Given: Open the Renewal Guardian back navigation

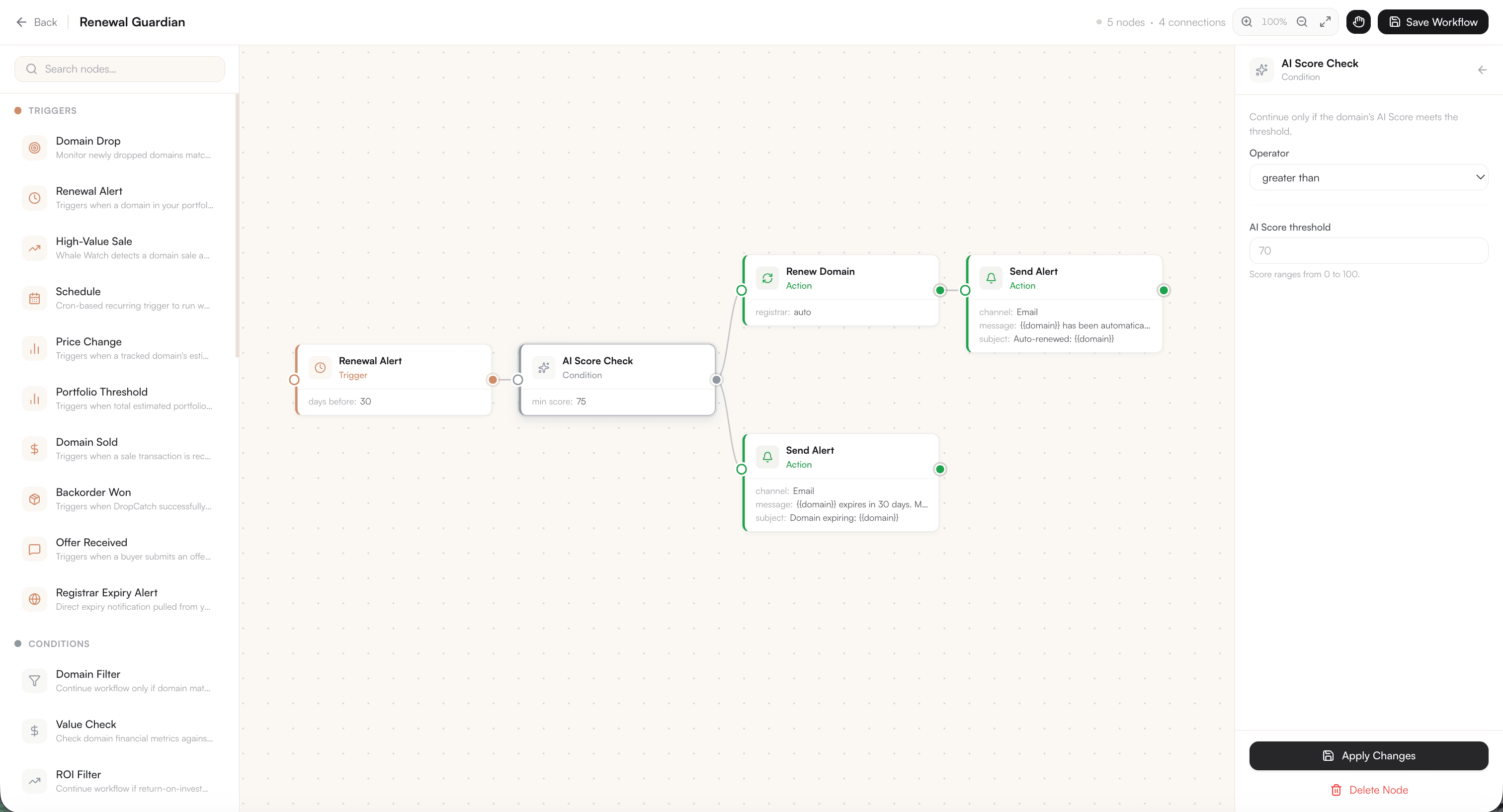Looking at the screenshot, I should click(x=37, y=21).
